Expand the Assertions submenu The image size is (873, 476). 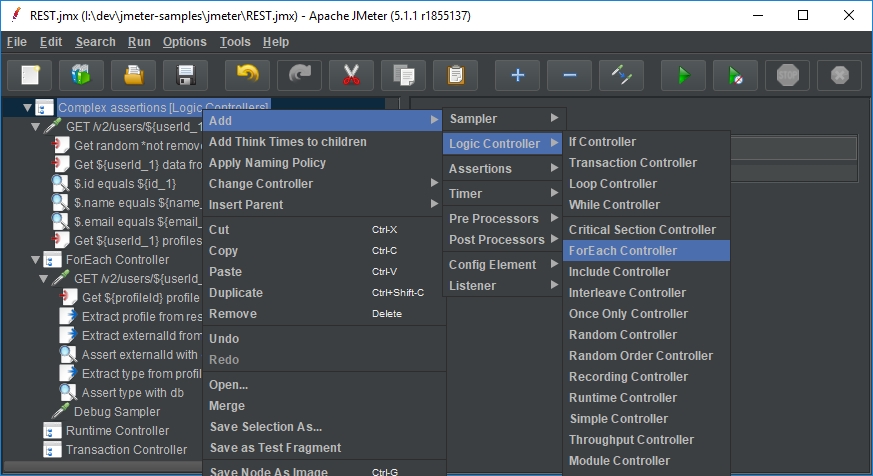[504, 168]
